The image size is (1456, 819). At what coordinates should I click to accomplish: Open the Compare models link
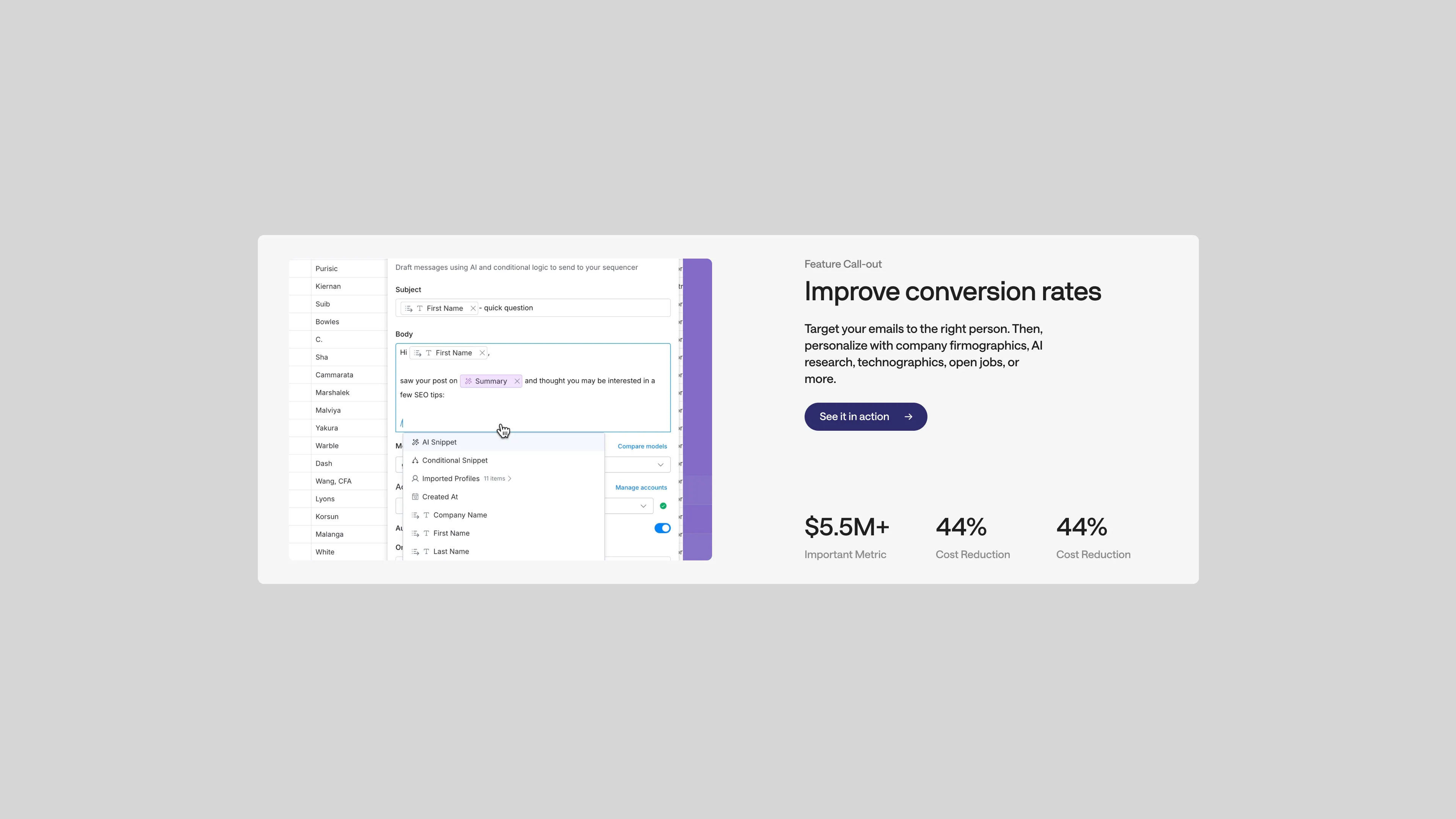click(642, 446)
